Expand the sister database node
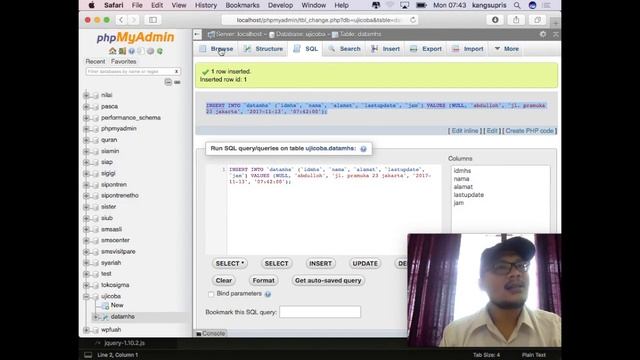 click(86, 207)
